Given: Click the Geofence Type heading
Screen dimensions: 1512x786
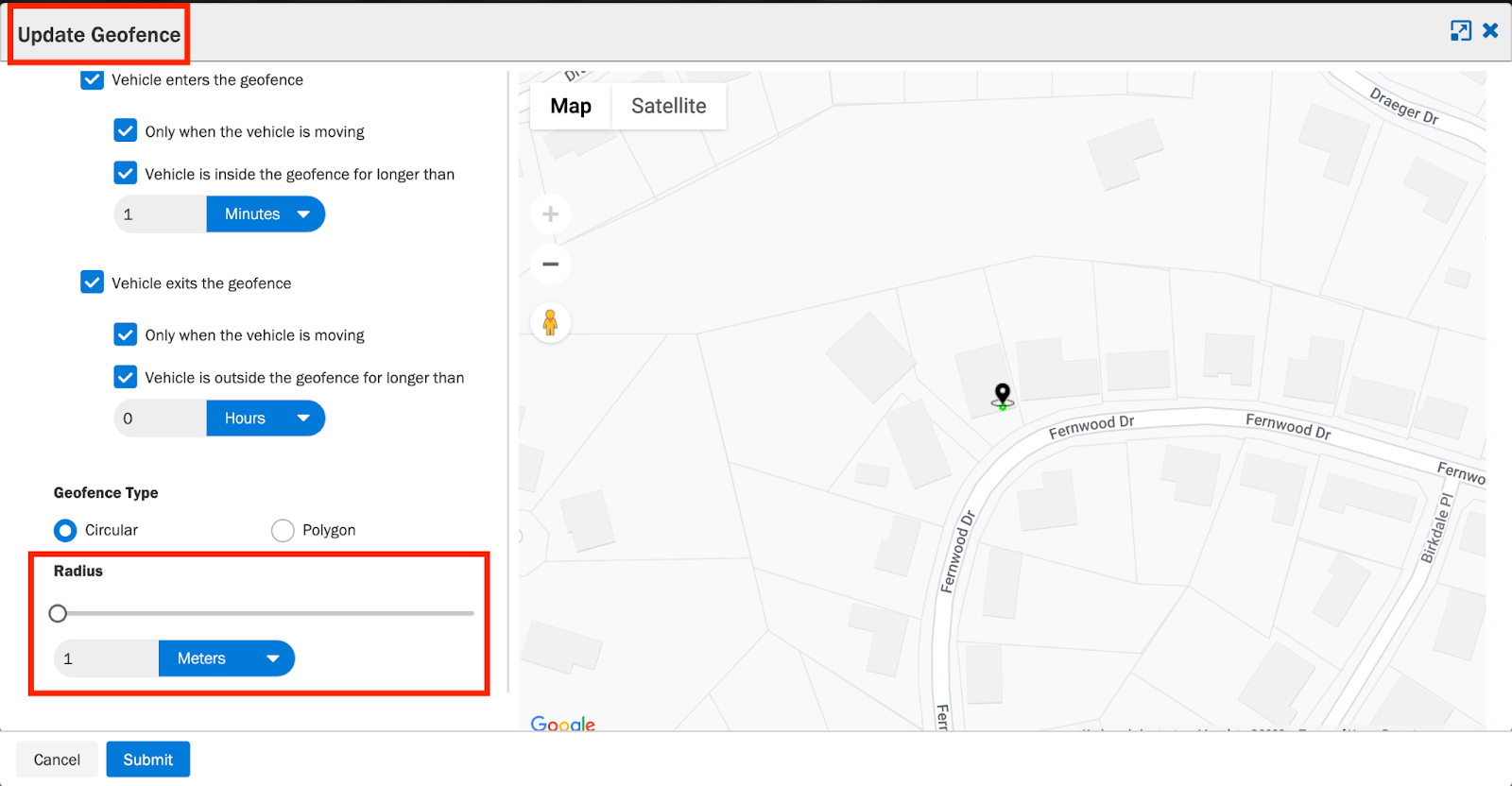Looking at the screenshot, I should [106, 492].
